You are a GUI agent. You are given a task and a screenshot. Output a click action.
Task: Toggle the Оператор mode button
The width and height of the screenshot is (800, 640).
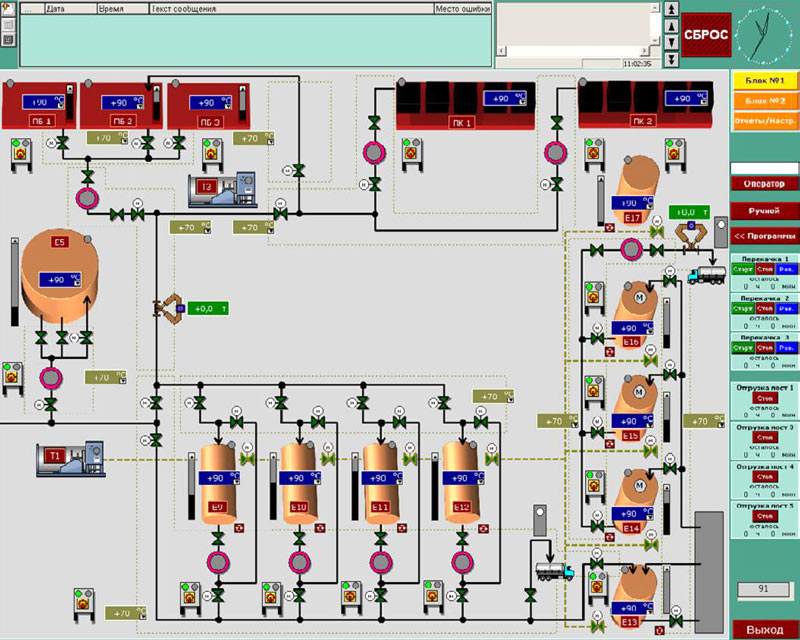(764, 184)
